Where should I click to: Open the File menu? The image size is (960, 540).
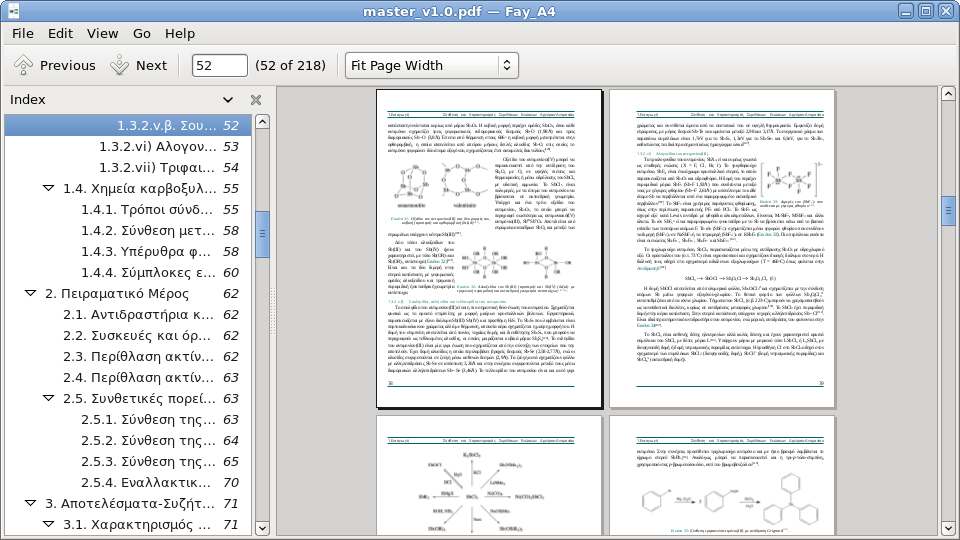23,33
